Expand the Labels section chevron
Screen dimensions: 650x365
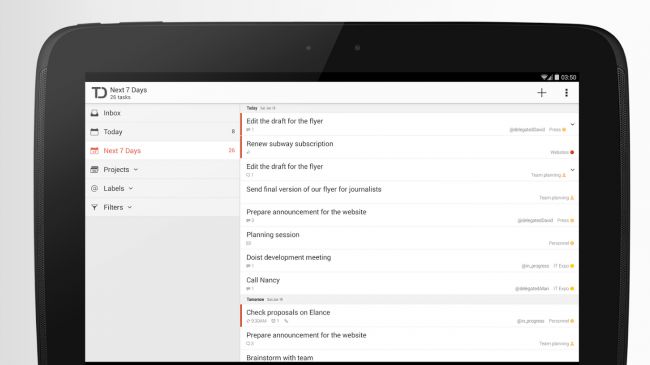(x=131, y=188)
